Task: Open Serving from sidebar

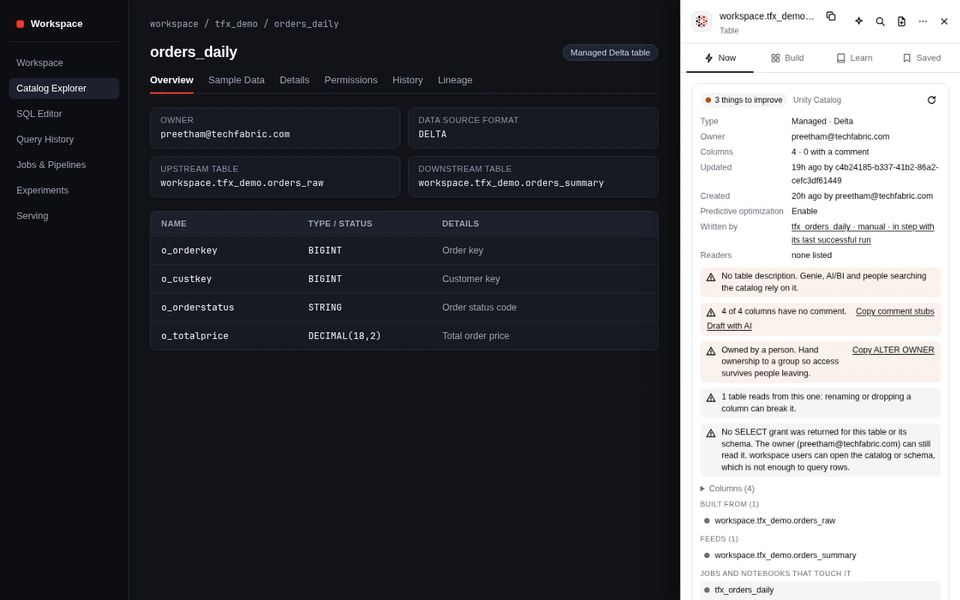Action: pos(64,216)
